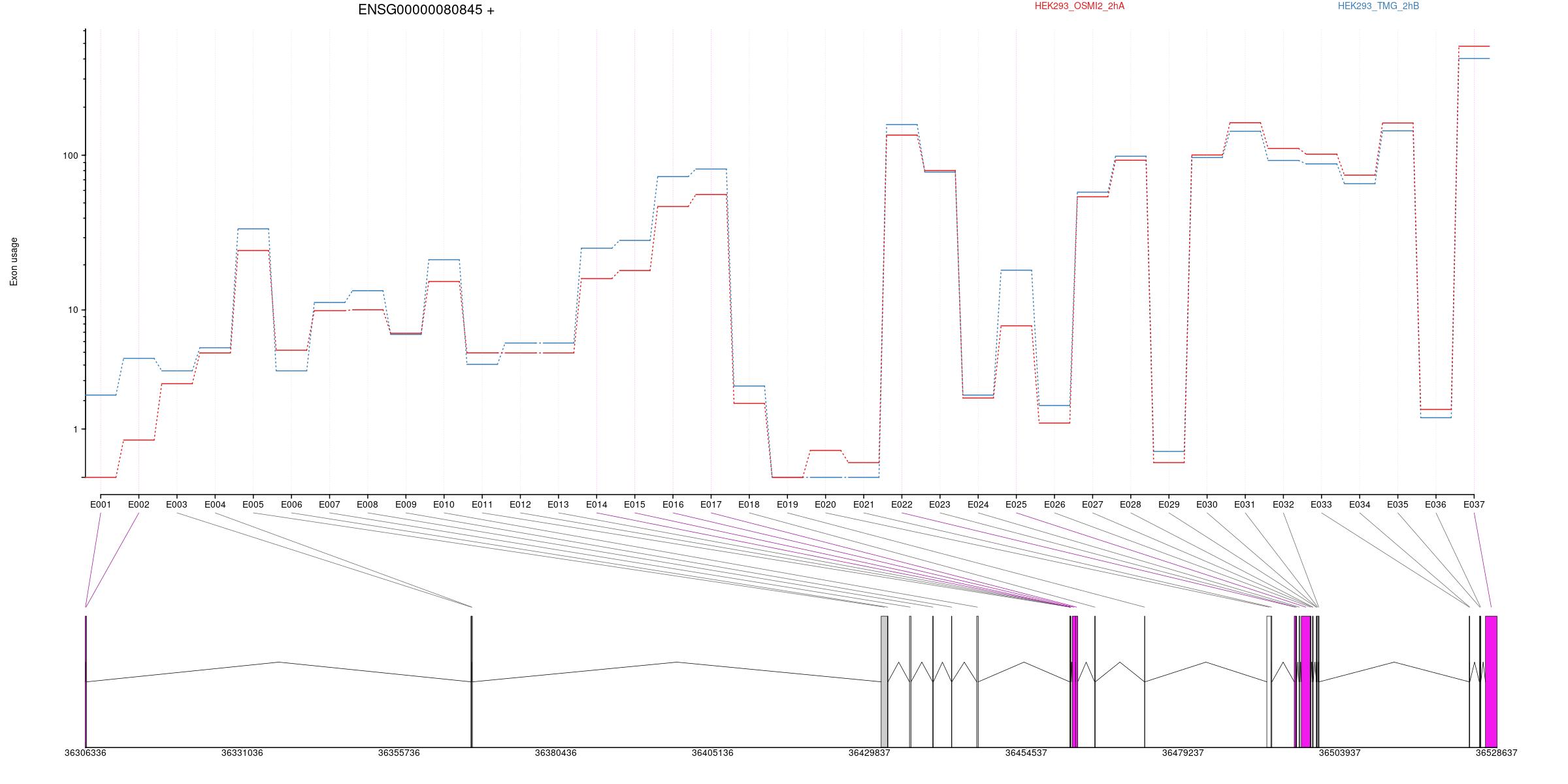
Task: Click exon label E002
Action: (139, 504)
